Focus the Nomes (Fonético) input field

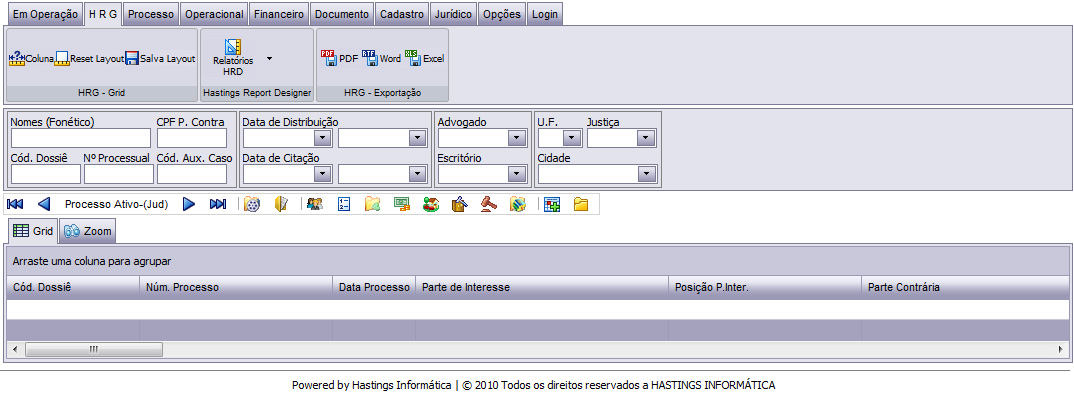coord(81,138)
